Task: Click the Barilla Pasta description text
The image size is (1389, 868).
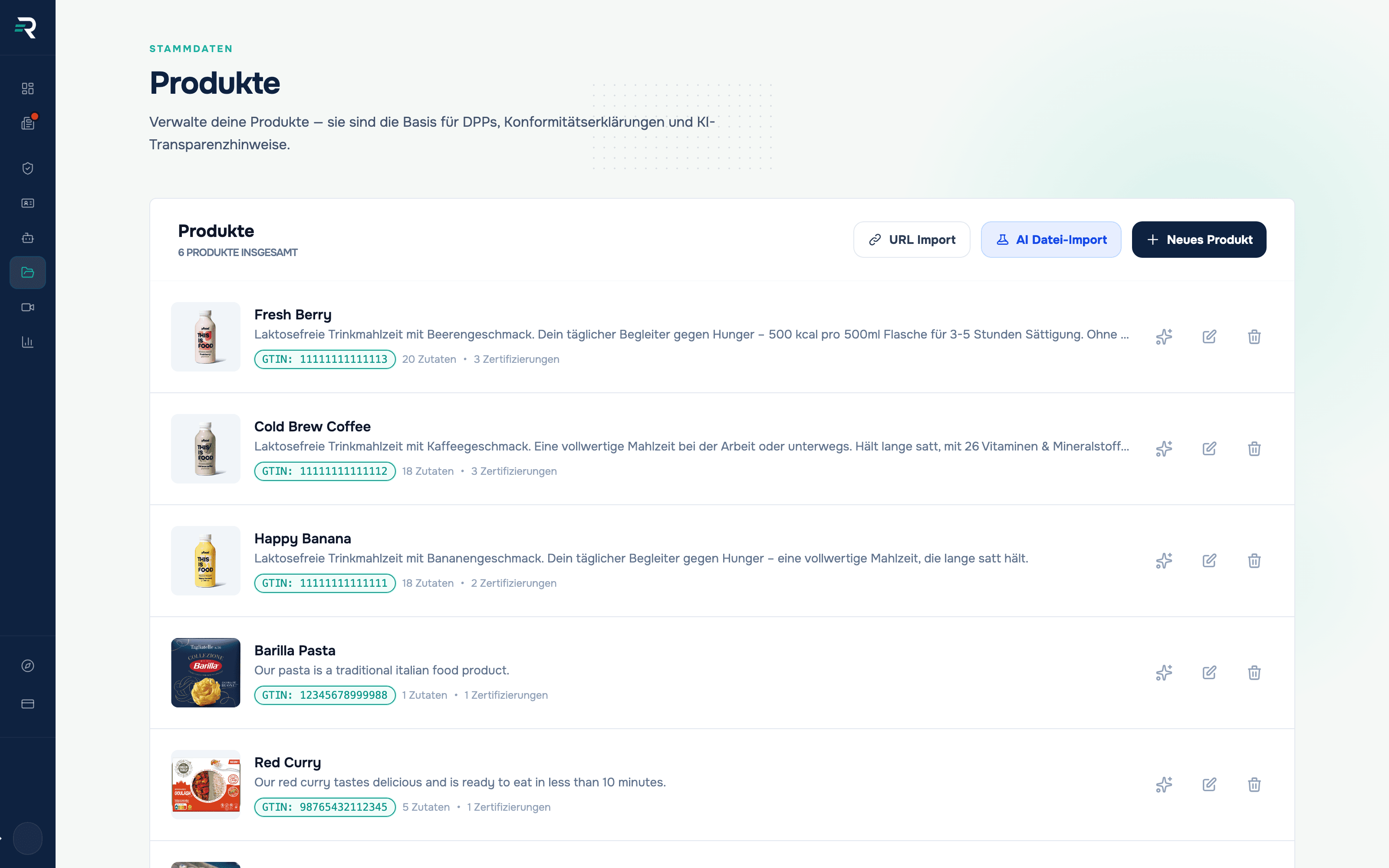Action: [x=382, y=671]
